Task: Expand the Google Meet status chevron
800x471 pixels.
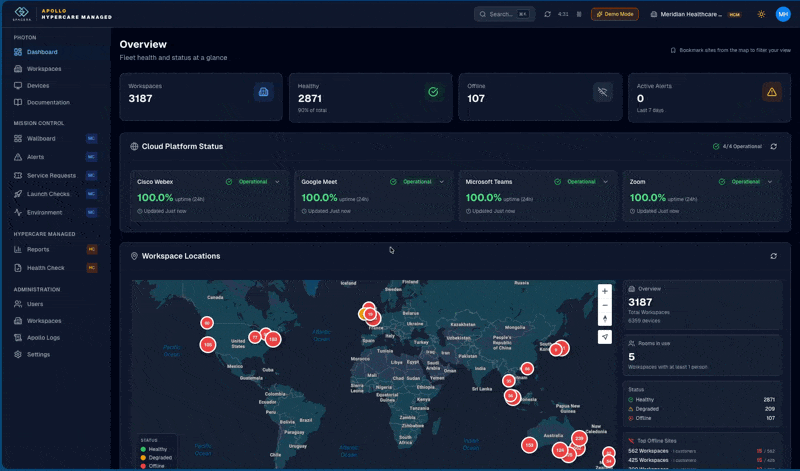Action: pos(442,182)
